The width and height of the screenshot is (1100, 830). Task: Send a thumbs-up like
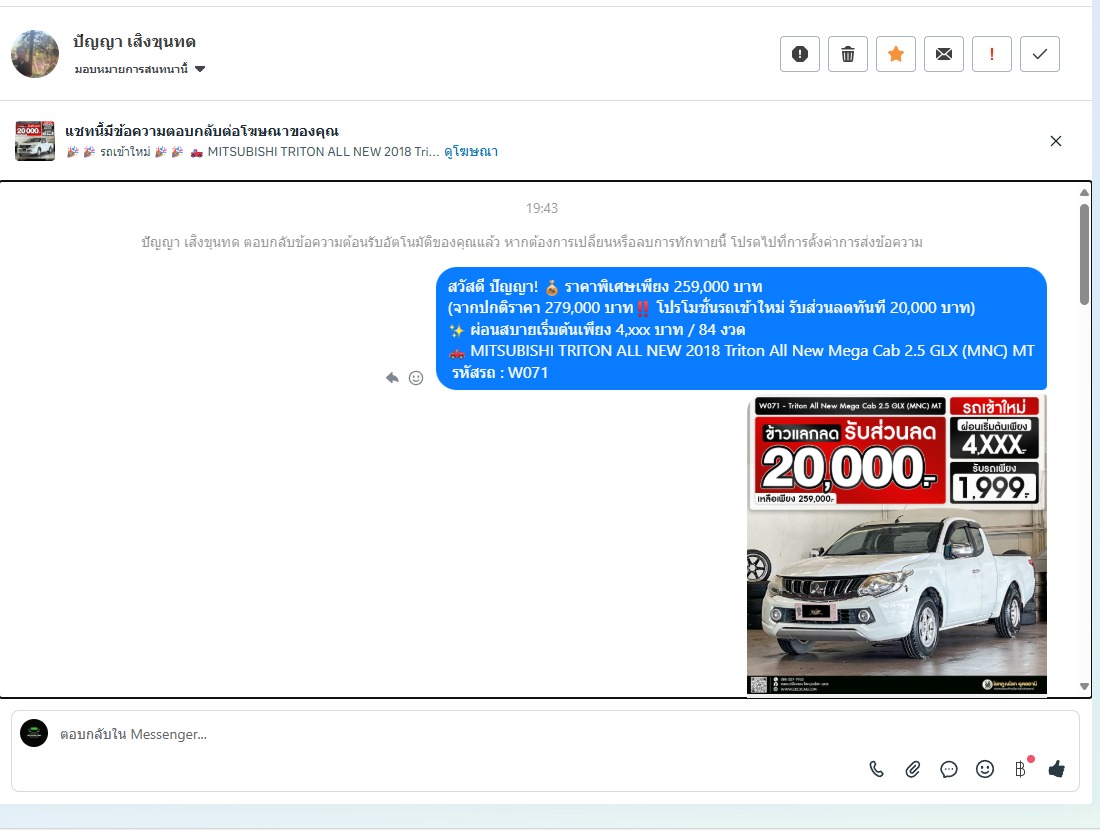[1057, 769]
